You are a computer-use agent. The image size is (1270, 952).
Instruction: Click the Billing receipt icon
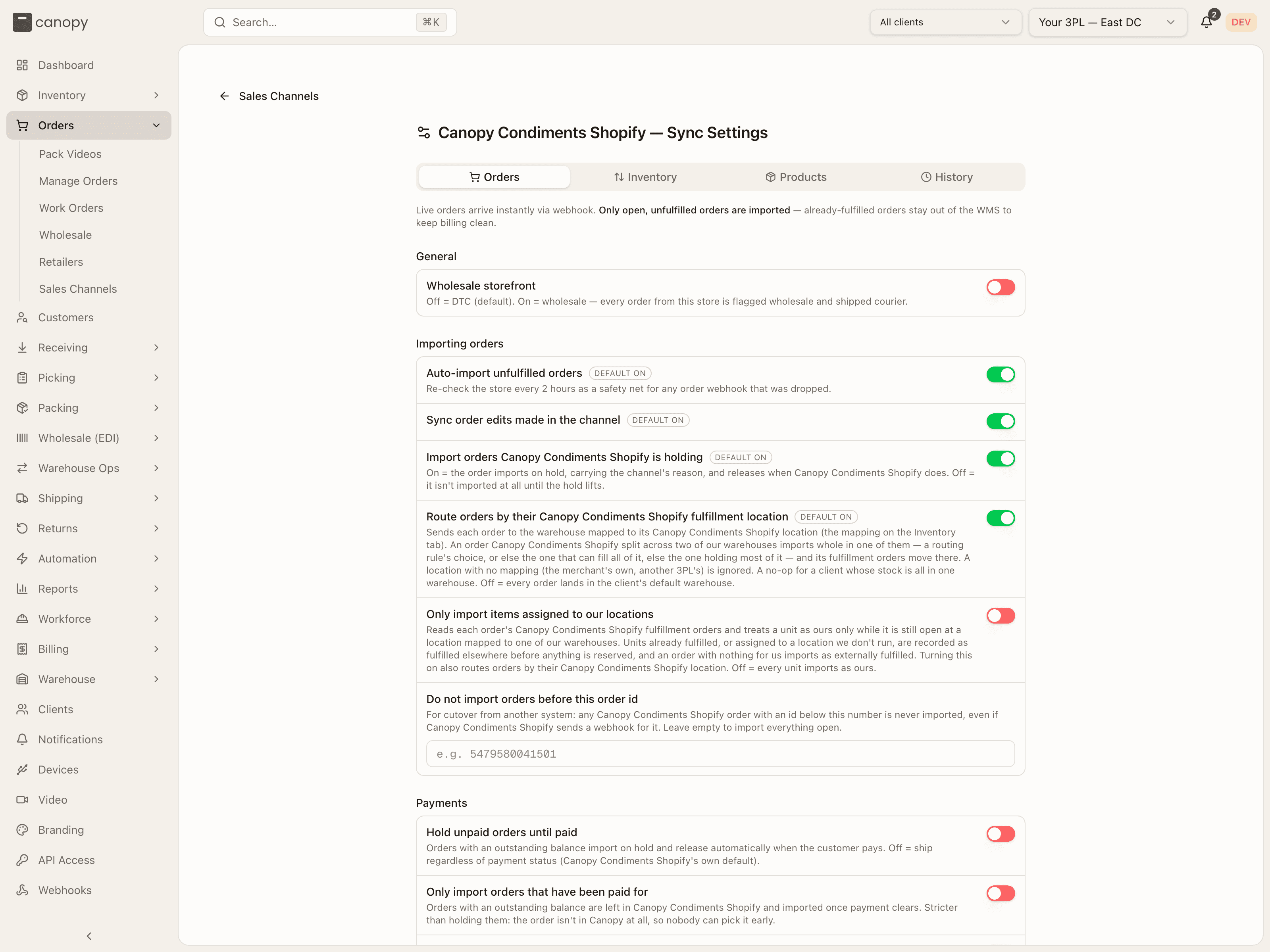pos(22,649)
